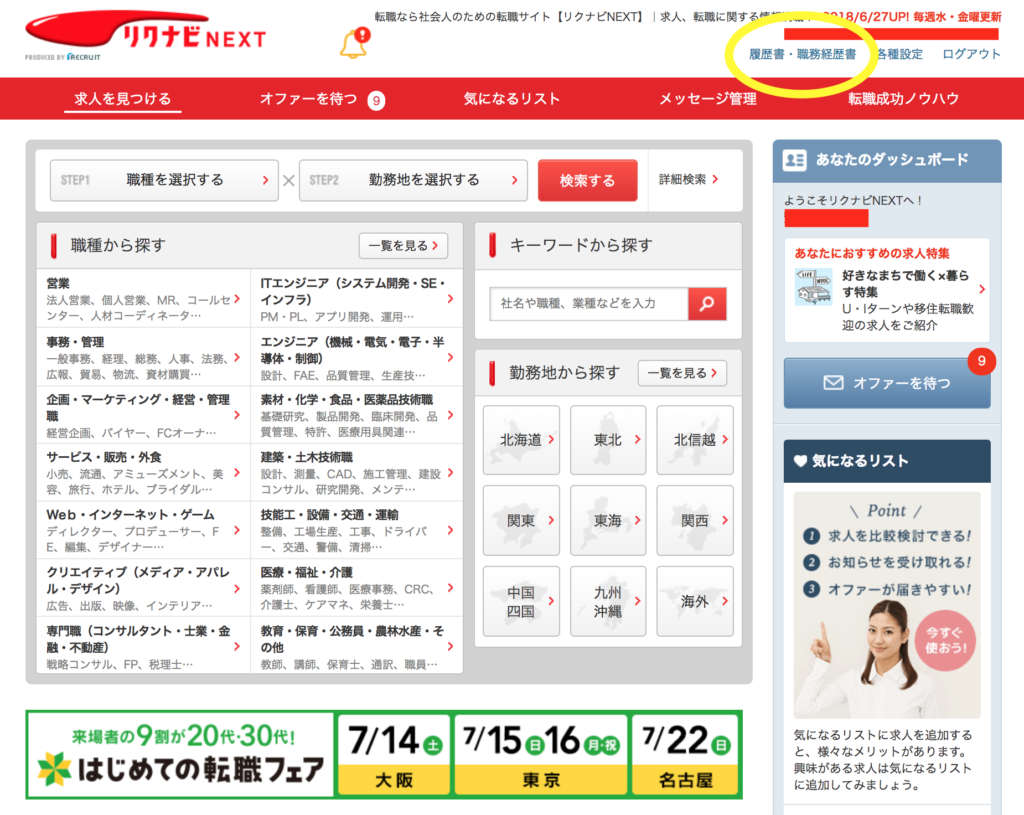Open 教育・保育・公務員・農林水産 category
1024x815 pixels.
click(357, 646)
